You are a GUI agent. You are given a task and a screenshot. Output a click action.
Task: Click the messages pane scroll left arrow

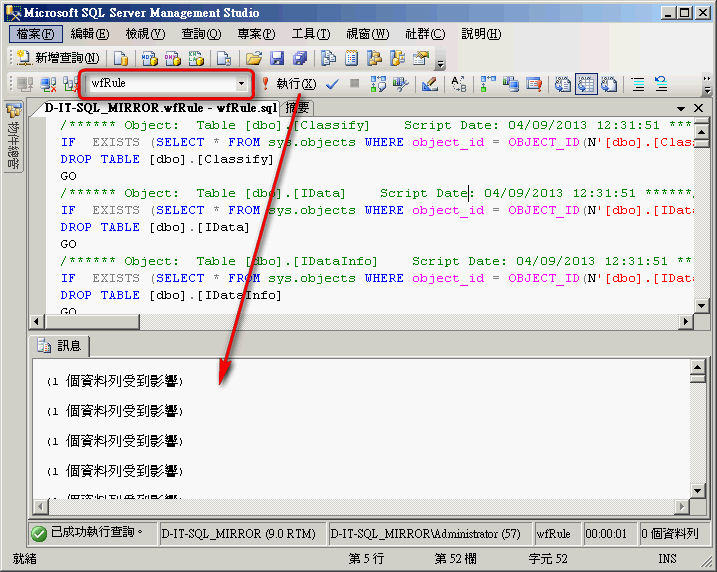point(41,506)
